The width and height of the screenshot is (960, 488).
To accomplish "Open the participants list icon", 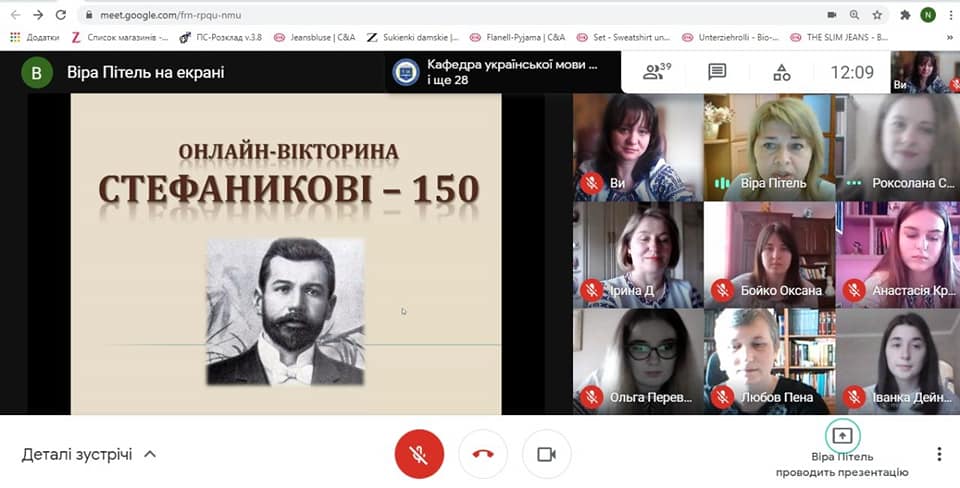I will point(656,72).
